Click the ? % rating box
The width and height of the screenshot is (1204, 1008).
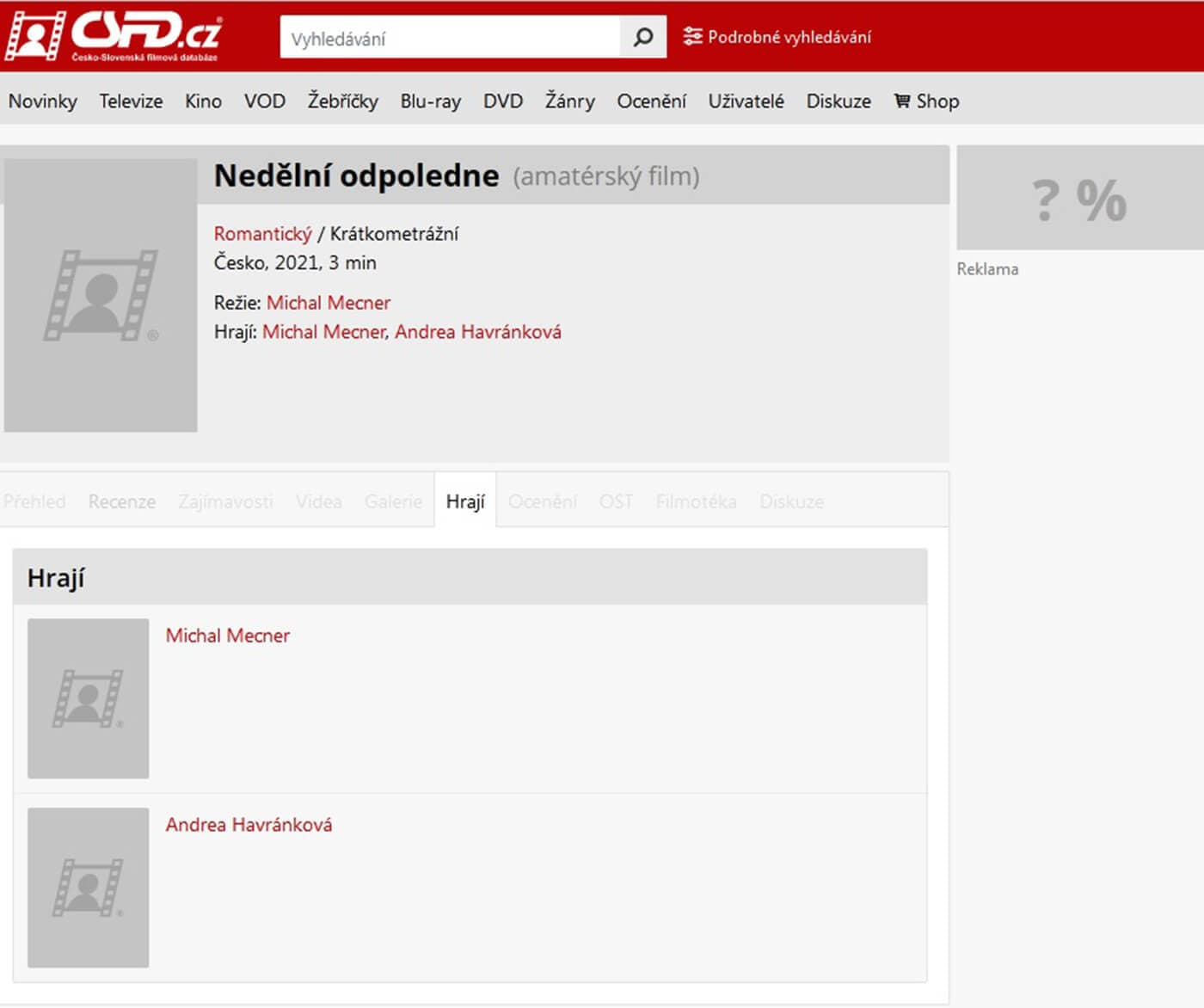coord(1080,198)
